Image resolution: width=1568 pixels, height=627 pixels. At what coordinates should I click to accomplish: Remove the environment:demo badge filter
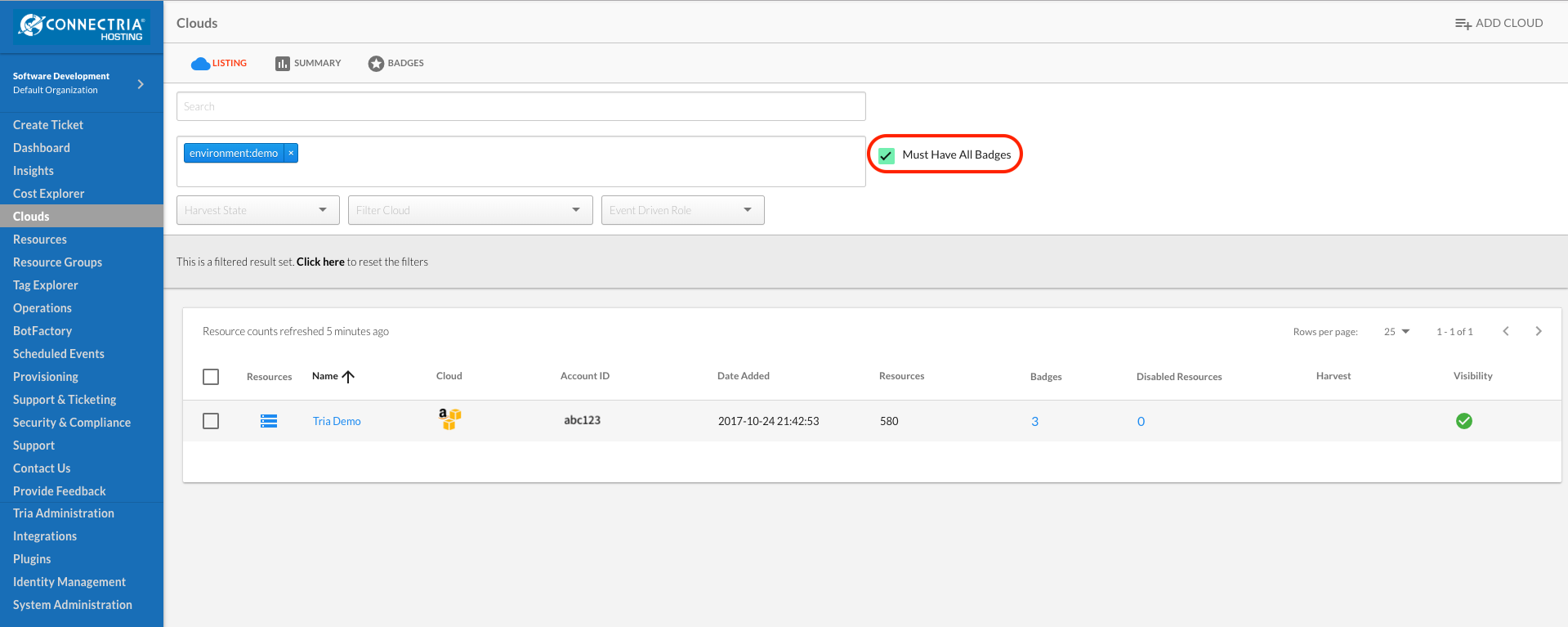point(291,153)
